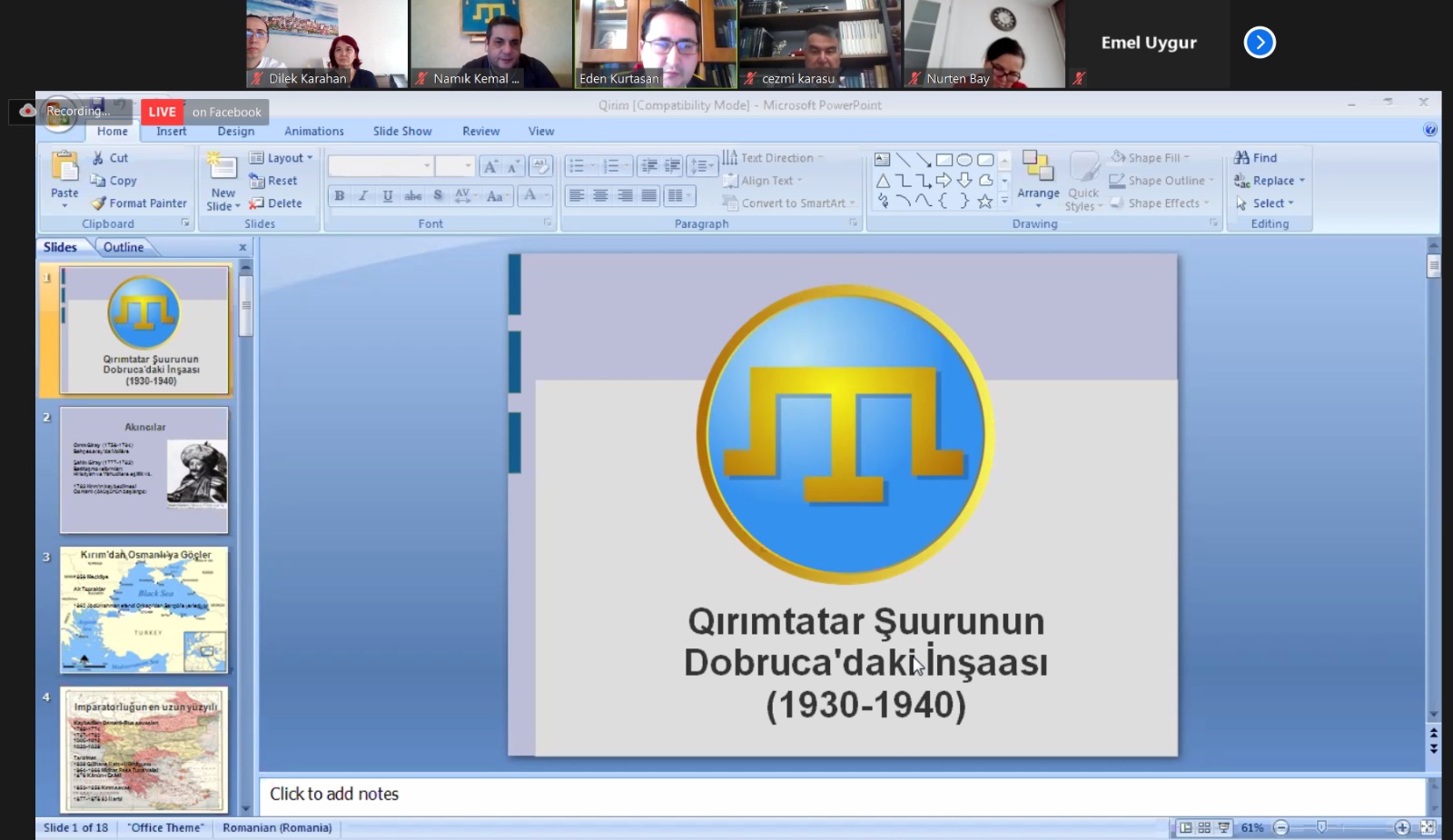Screen dimensions: 1453x840
Task: Decrease the list indent level
Action: [648, 166]
